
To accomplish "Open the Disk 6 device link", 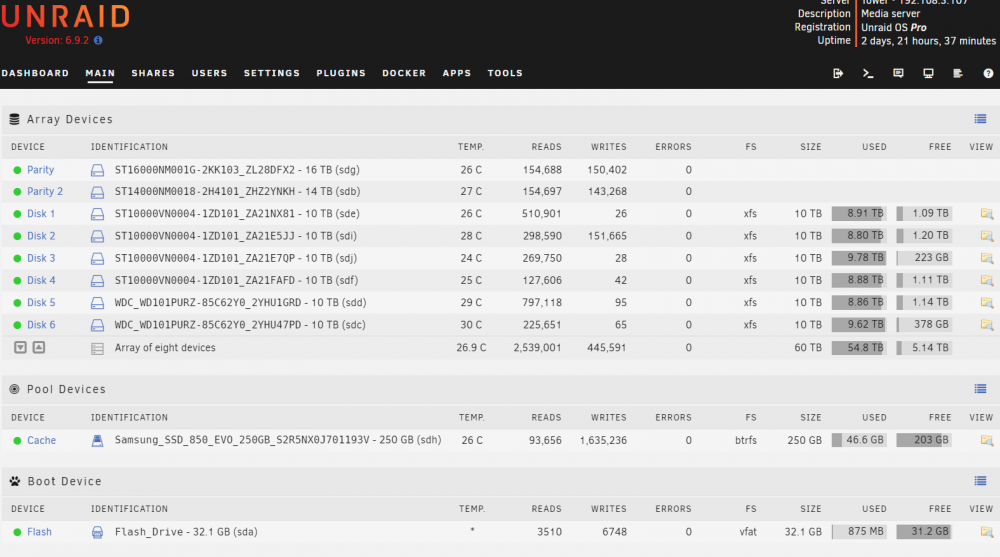I will pyautogui.click(x=41, y=325).
